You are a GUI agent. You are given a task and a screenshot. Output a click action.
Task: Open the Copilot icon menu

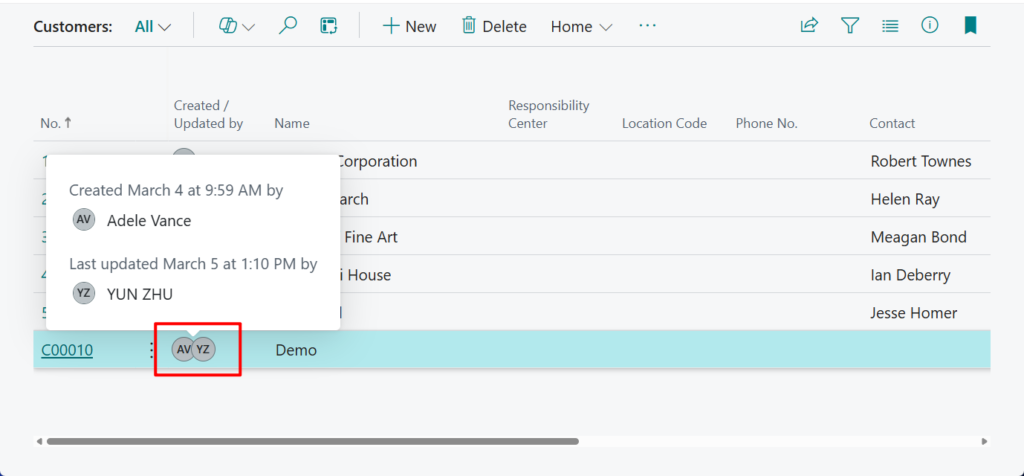tap(236, 26)
